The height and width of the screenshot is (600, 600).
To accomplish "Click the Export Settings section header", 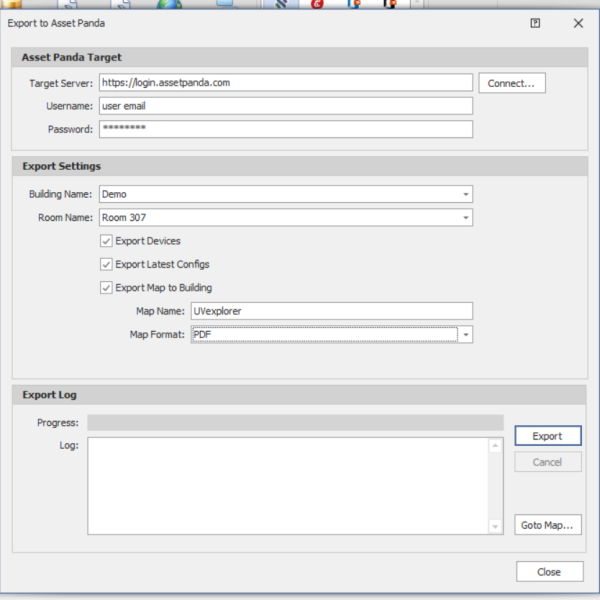I will tap(300, 166).
